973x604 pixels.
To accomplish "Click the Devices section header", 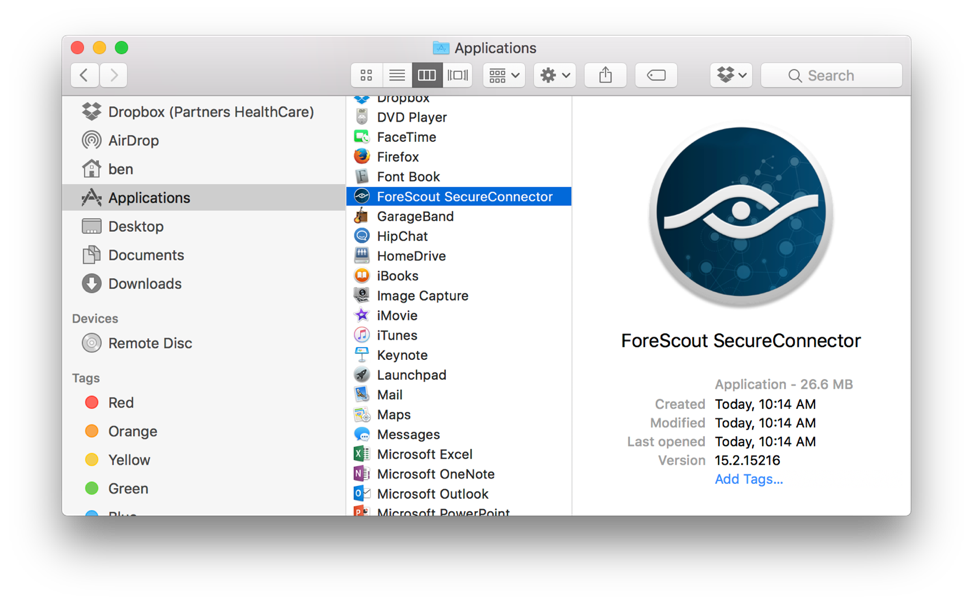I will coord(95,318).
